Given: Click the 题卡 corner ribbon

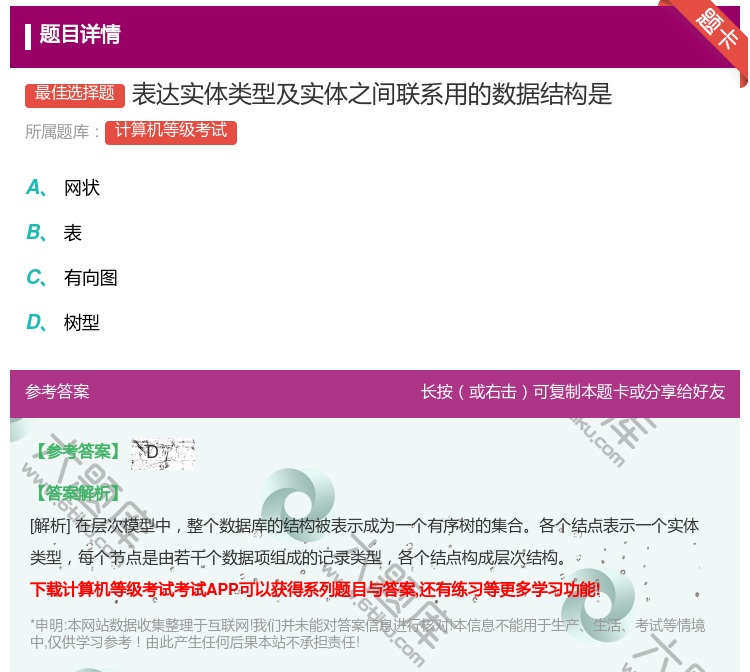Looking at the screenshot, I should (x=712, y=34).
